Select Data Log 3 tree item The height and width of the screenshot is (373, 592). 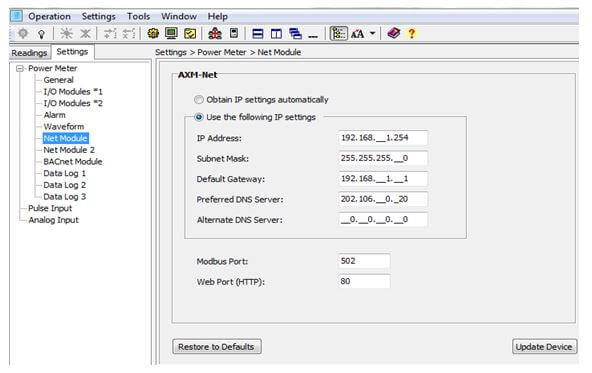click(x=65, y=197)
